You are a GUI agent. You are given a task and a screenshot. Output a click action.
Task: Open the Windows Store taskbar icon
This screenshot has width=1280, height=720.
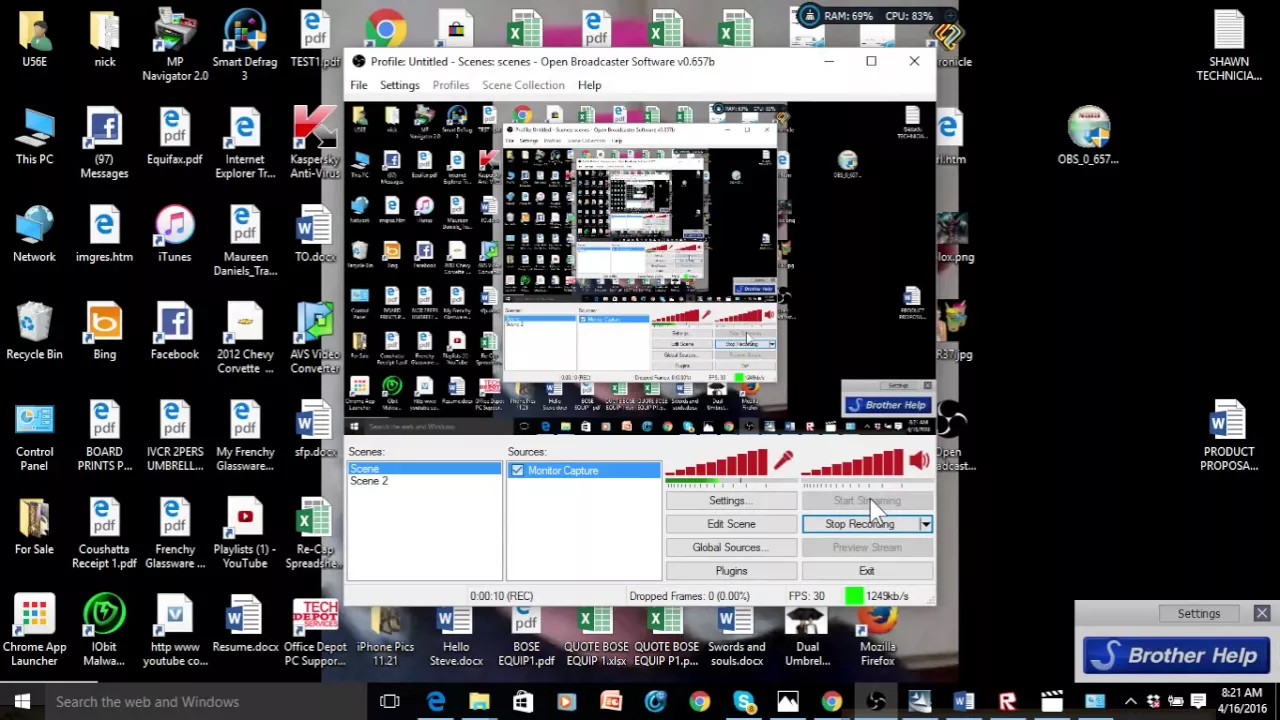(x=523, y=701)
